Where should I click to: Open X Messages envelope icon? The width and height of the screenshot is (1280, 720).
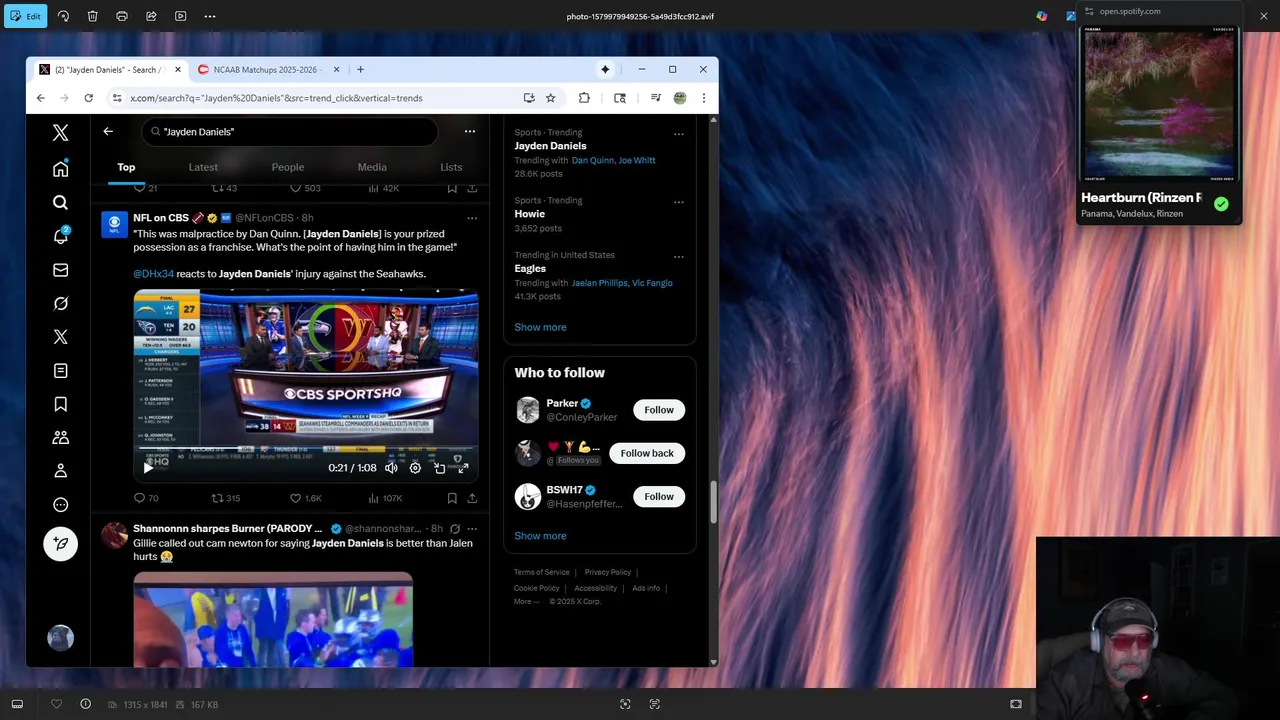tap(60, 270)
